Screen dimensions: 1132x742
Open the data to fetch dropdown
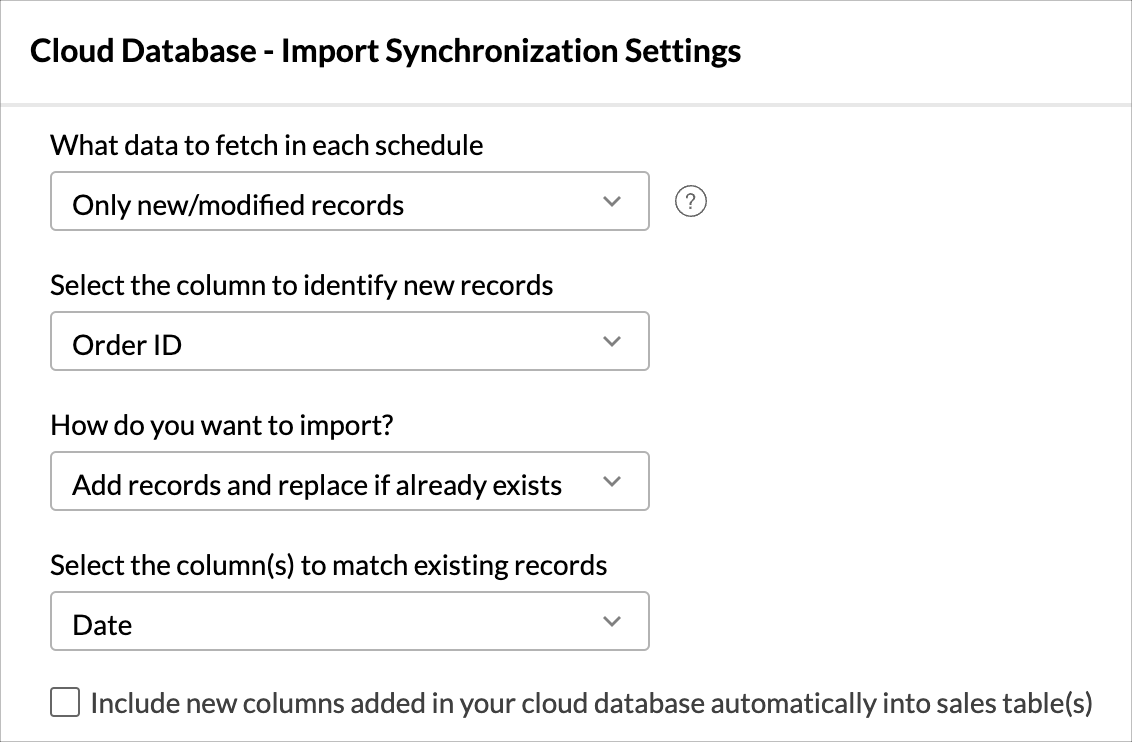coord(349,202)
